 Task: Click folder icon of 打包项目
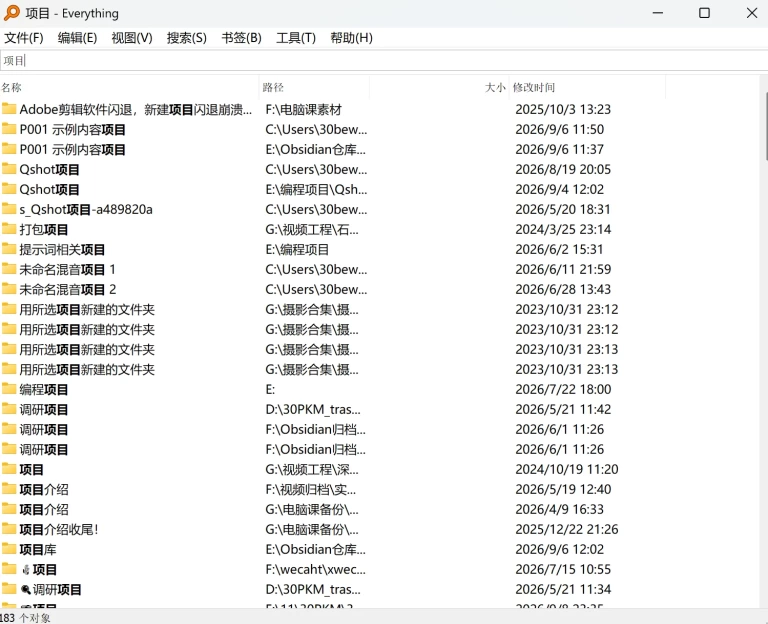pyautogui.click(x=9, y=229)
